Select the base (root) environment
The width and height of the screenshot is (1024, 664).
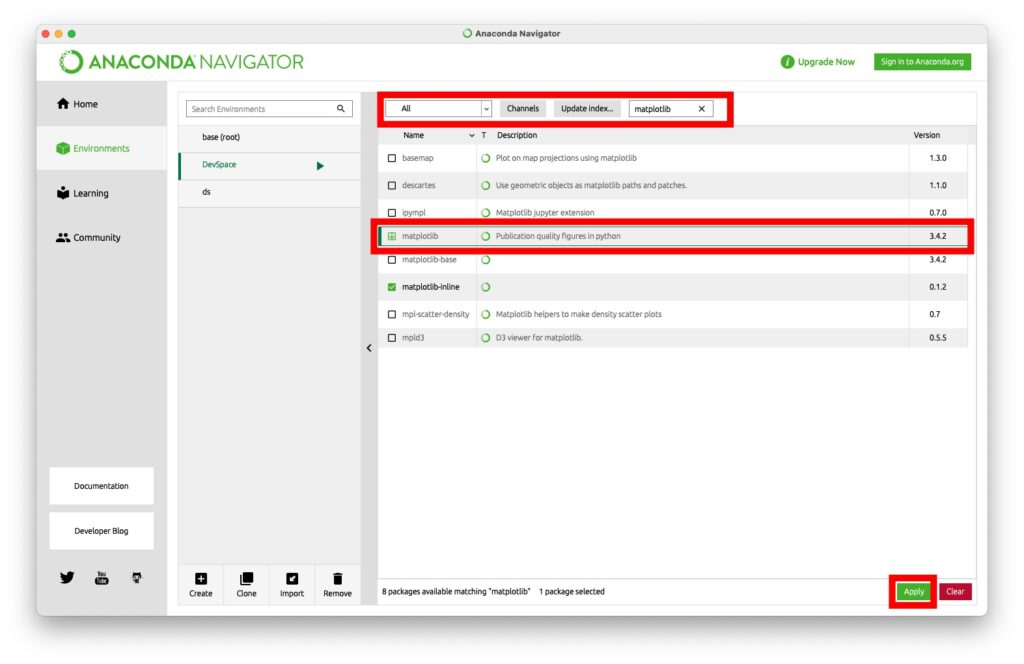269,137
